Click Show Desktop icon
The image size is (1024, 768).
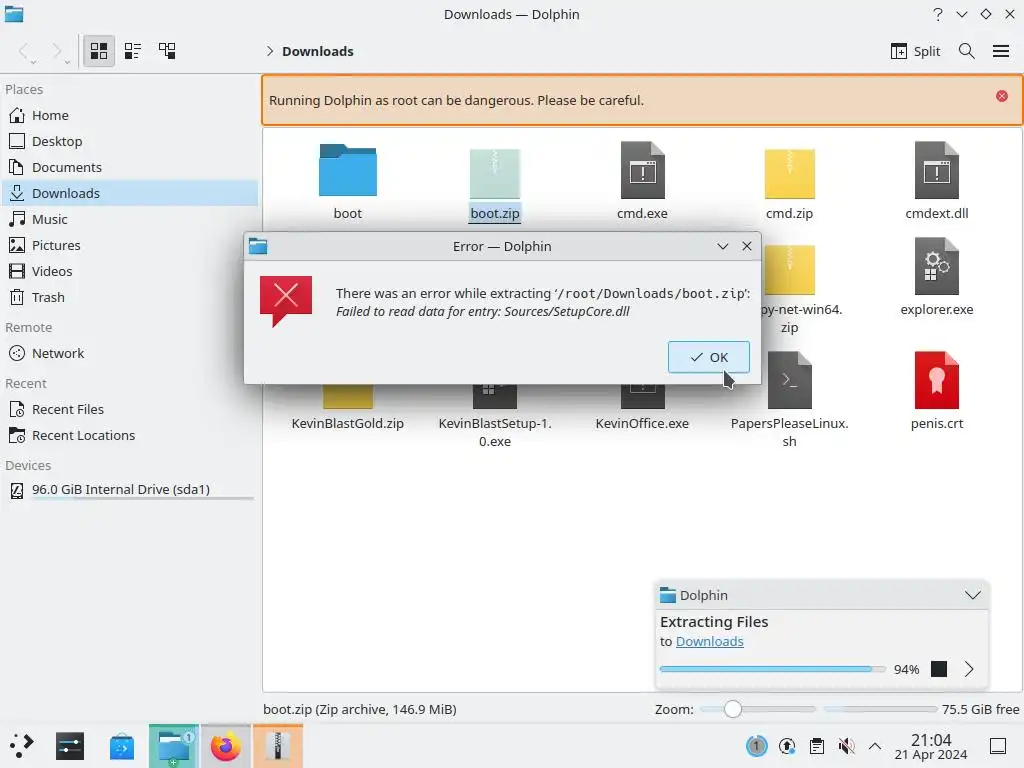pyautogui.click(x=998, y=746)
